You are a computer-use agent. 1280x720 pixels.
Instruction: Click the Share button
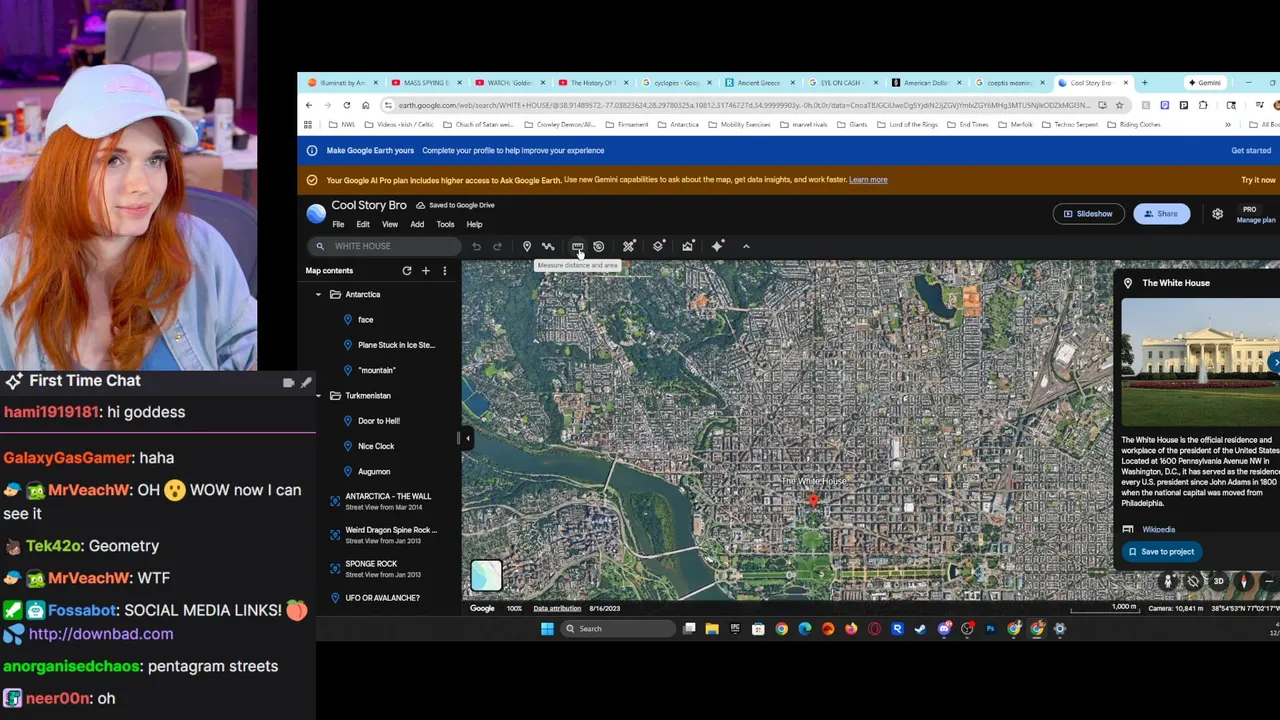[1161, 214]
